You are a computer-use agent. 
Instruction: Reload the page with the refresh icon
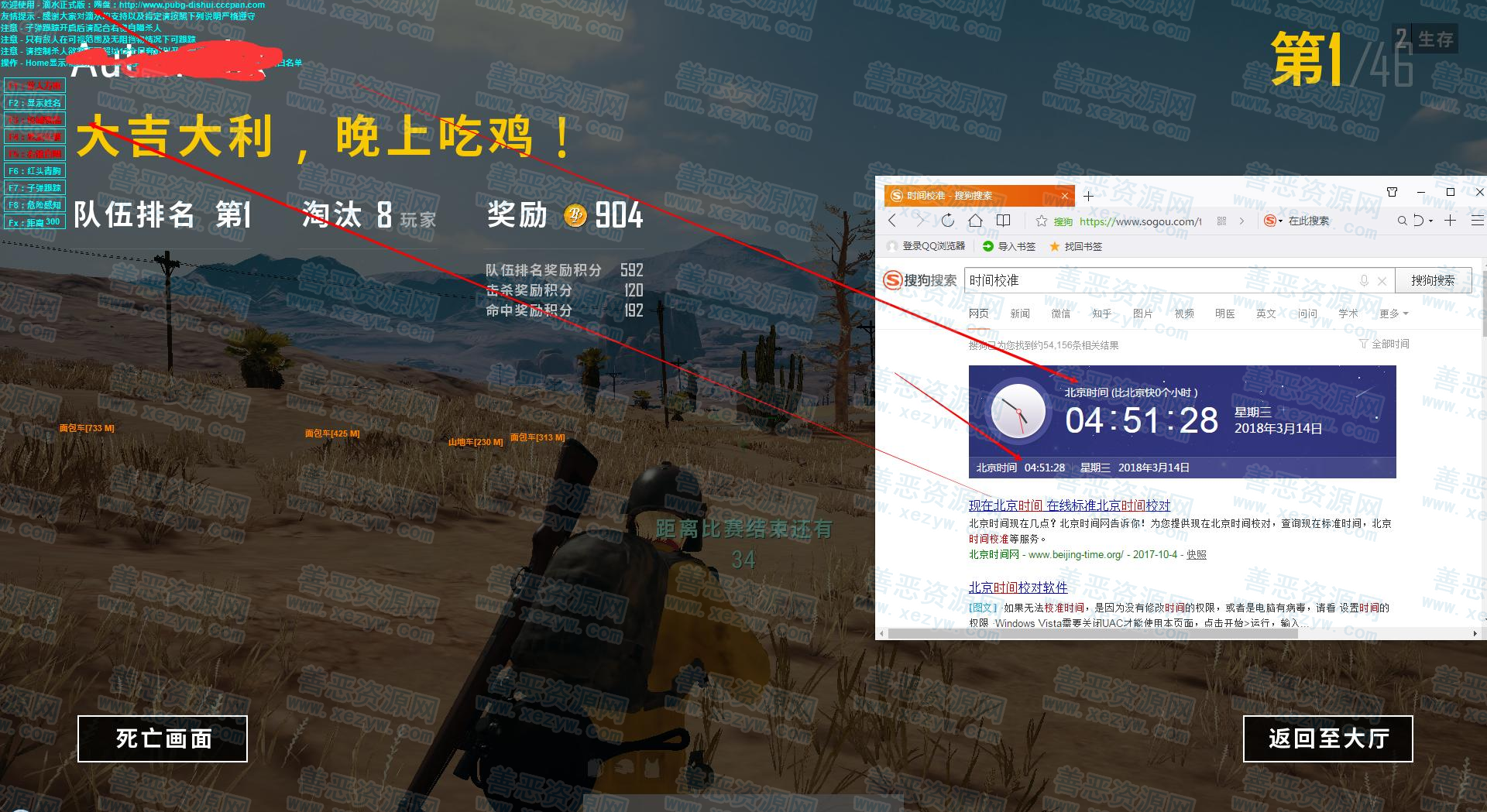point(947,221)
